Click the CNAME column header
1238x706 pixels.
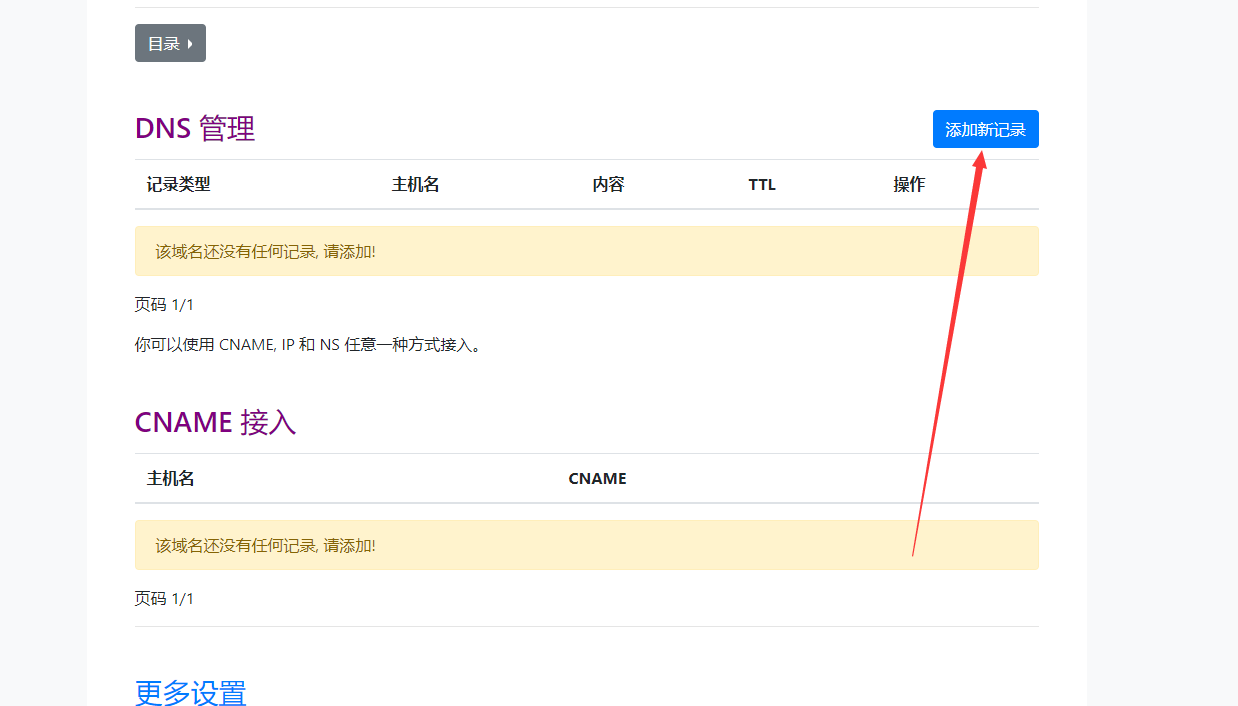tap(597, 478)
